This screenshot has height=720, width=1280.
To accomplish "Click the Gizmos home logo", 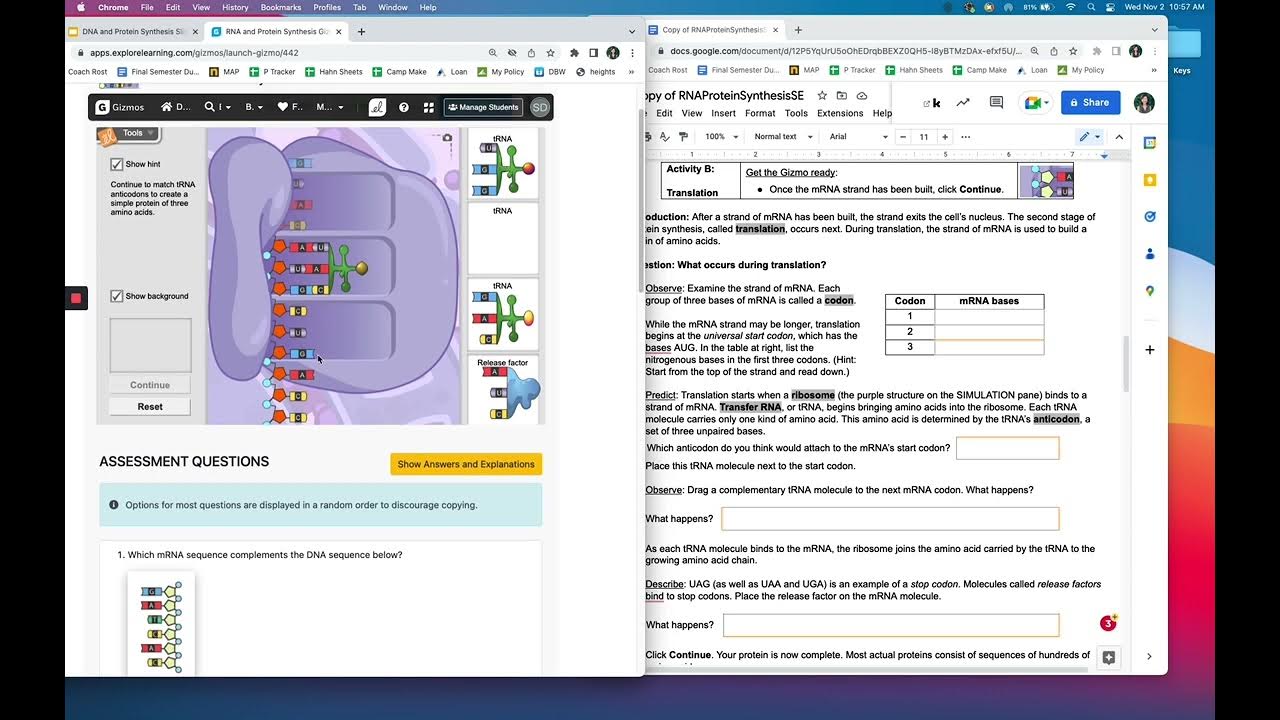I will click(x=120, y=107).
